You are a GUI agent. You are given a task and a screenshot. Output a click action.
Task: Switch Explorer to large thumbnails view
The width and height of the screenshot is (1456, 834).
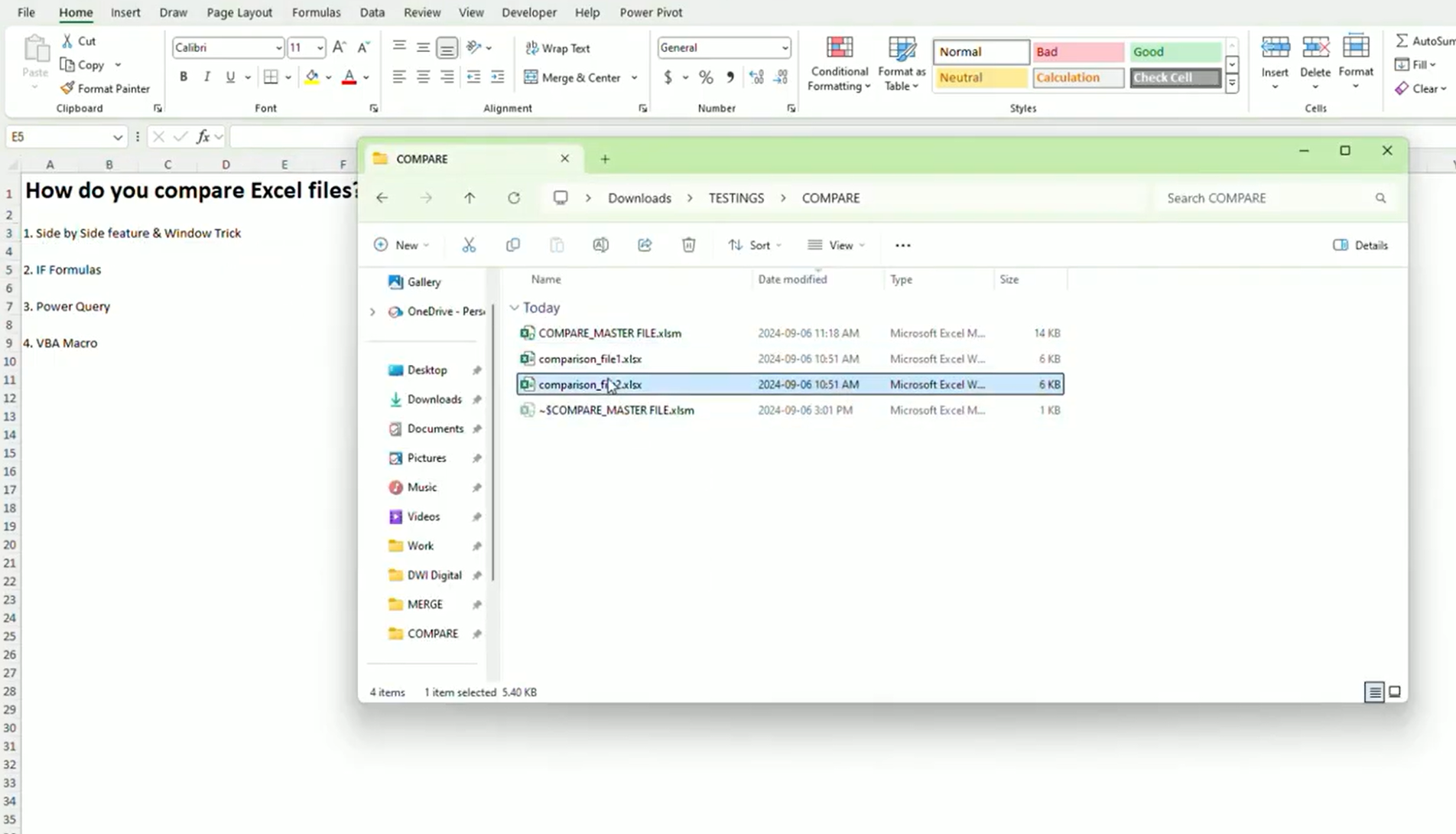[x=1395, y=692]
